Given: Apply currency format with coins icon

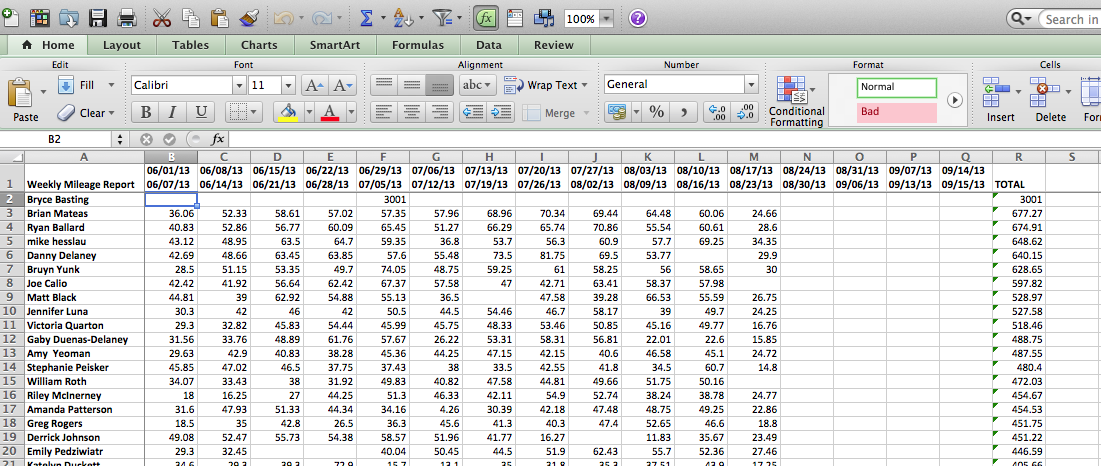Looking at the screenshot, I should click(x=617, y=112).
